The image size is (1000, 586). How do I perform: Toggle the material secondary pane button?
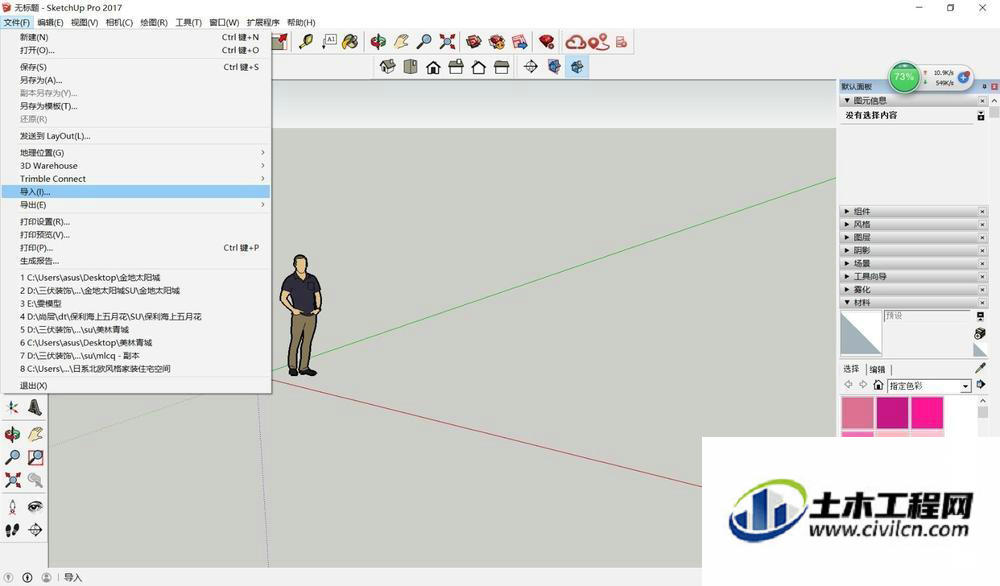(x=981, y=316)
